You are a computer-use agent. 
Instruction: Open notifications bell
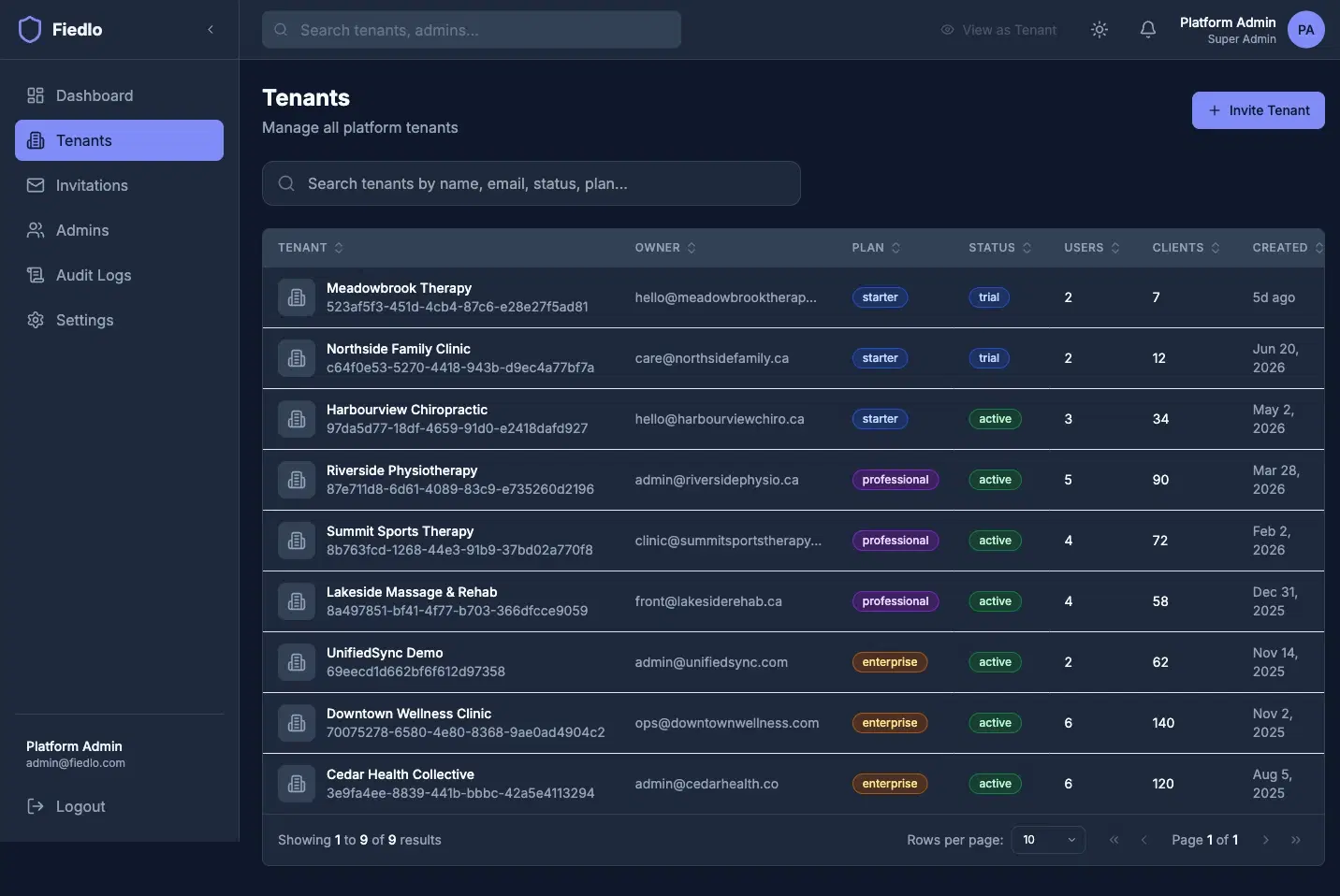tap(1148, 30)
